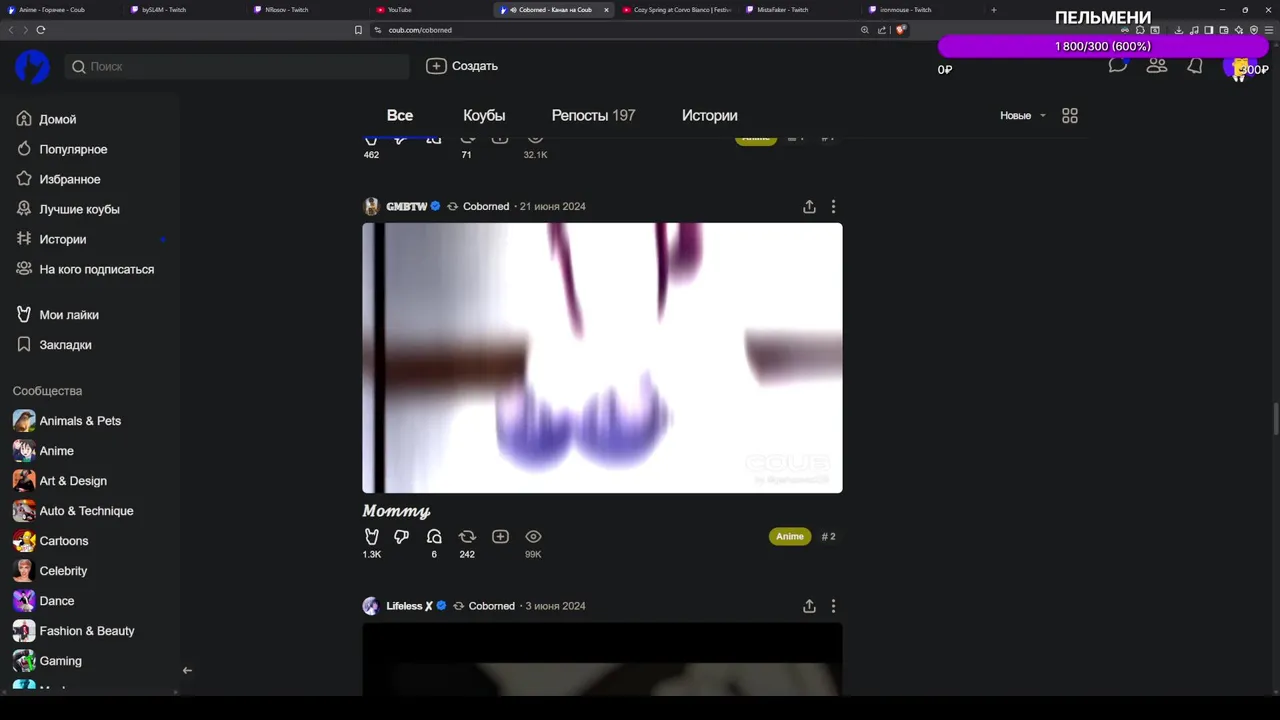Image resolution: width=1280 pixels, height=720 pixels.
Task: Open a new browser tab
Action: pos(993,10)
